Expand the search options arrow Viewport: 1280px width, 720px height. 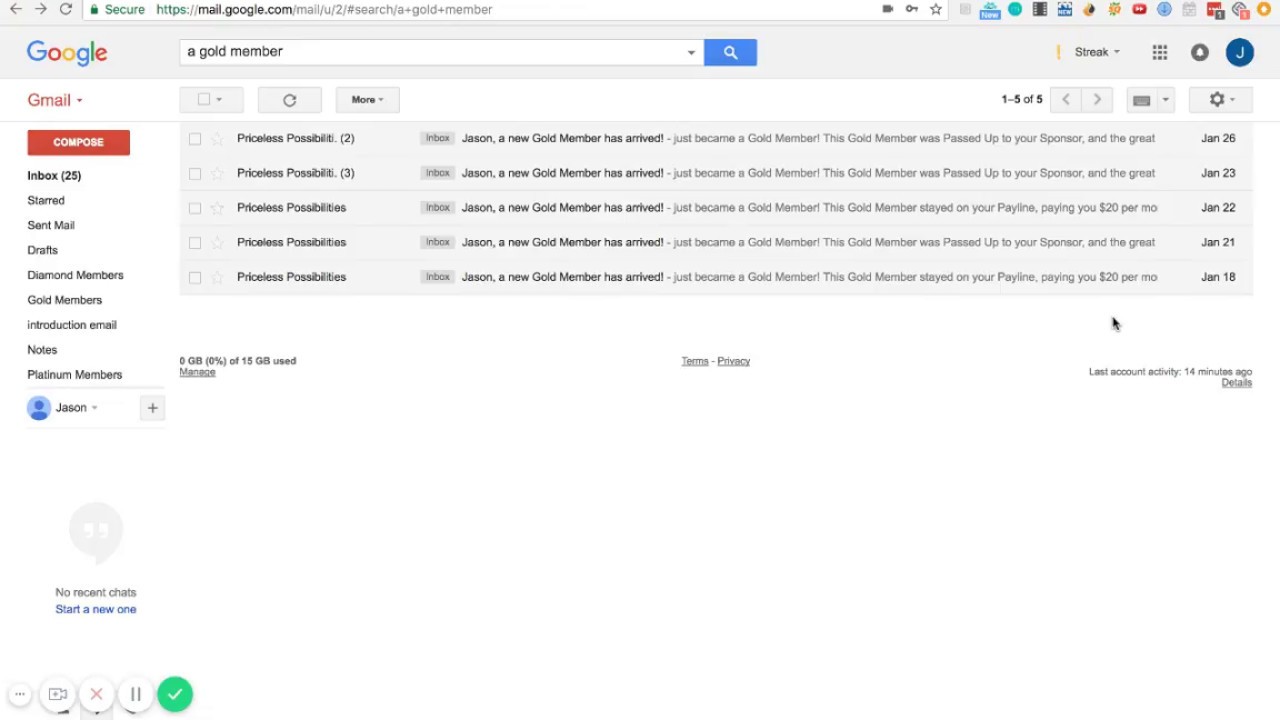691,53
